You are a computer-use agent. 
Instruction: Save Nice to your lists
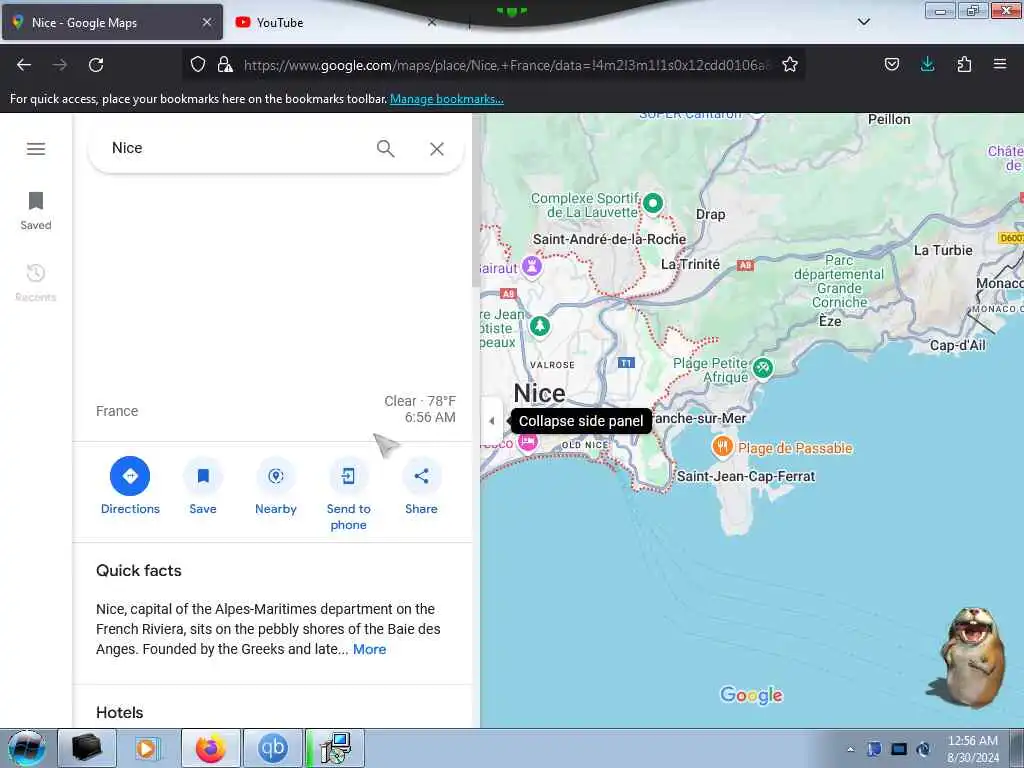tap(203, 486)
